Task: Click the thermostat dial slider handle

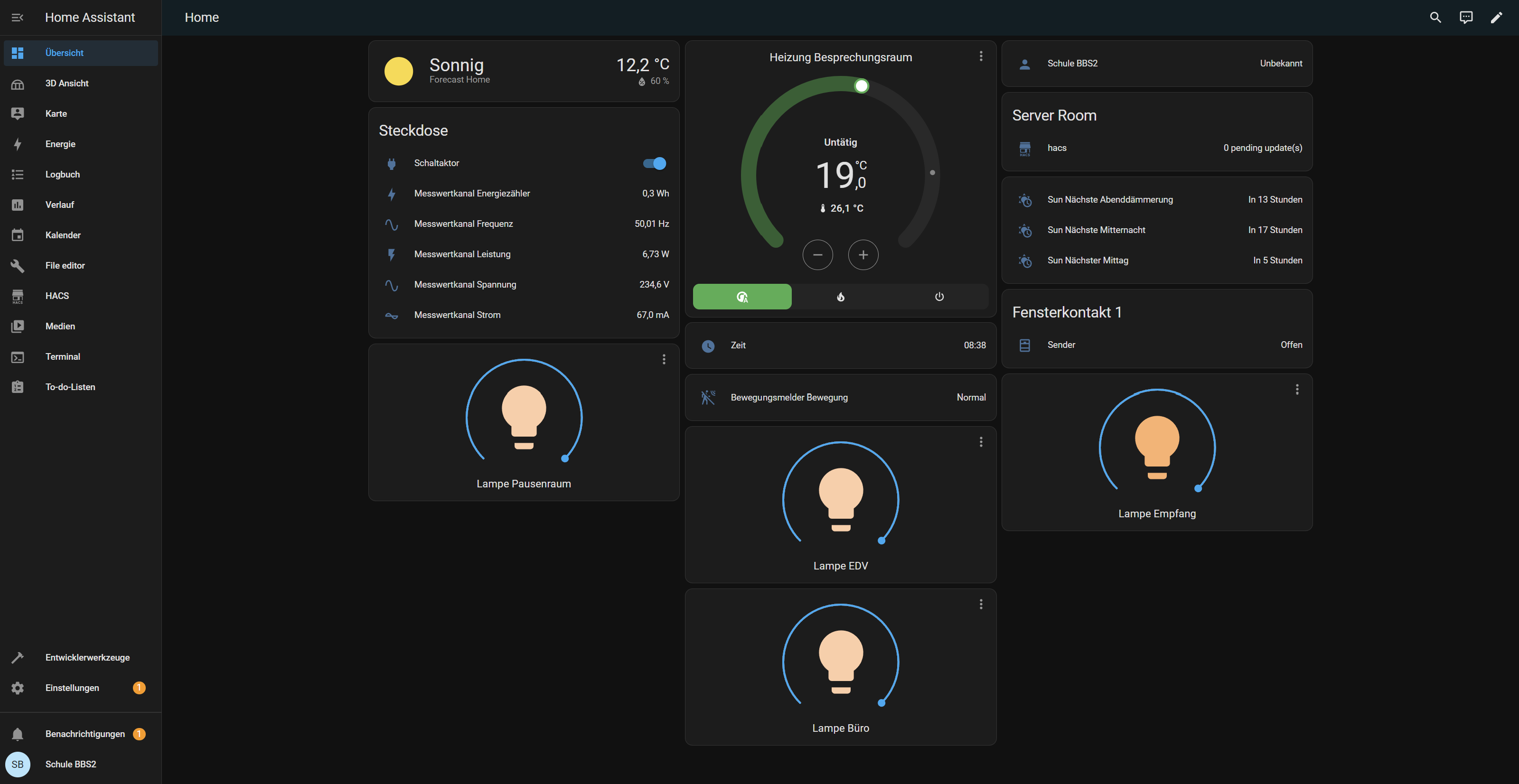Action: point(861,86)
